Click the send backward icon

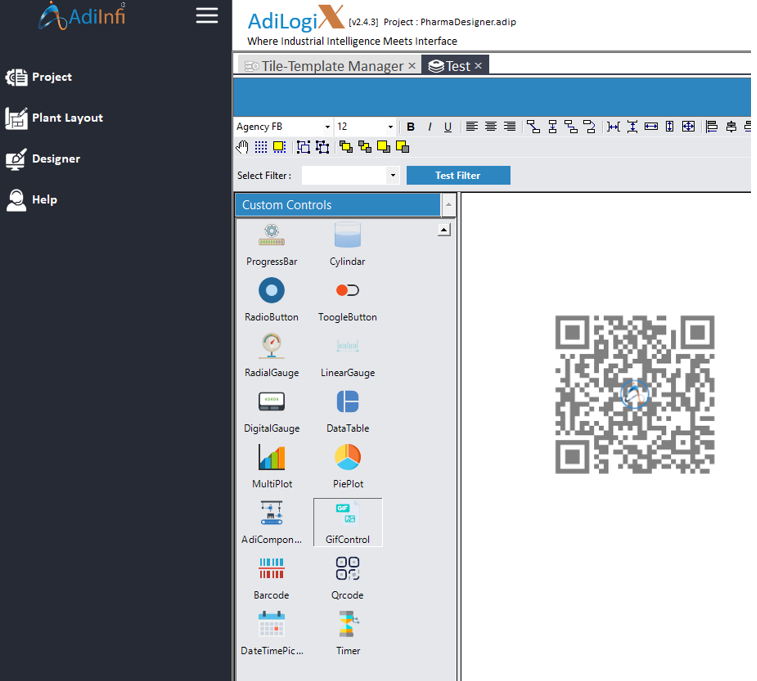click(x=365, y=147)
